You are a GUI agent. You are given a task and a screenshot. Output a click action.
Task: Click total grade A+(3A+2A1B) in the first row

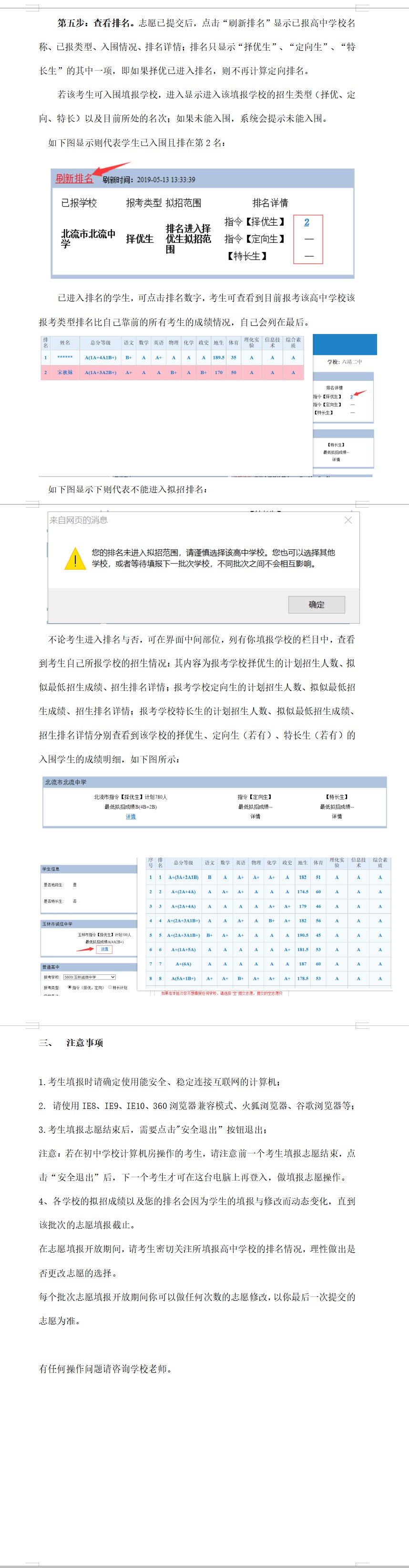point(184,877)
